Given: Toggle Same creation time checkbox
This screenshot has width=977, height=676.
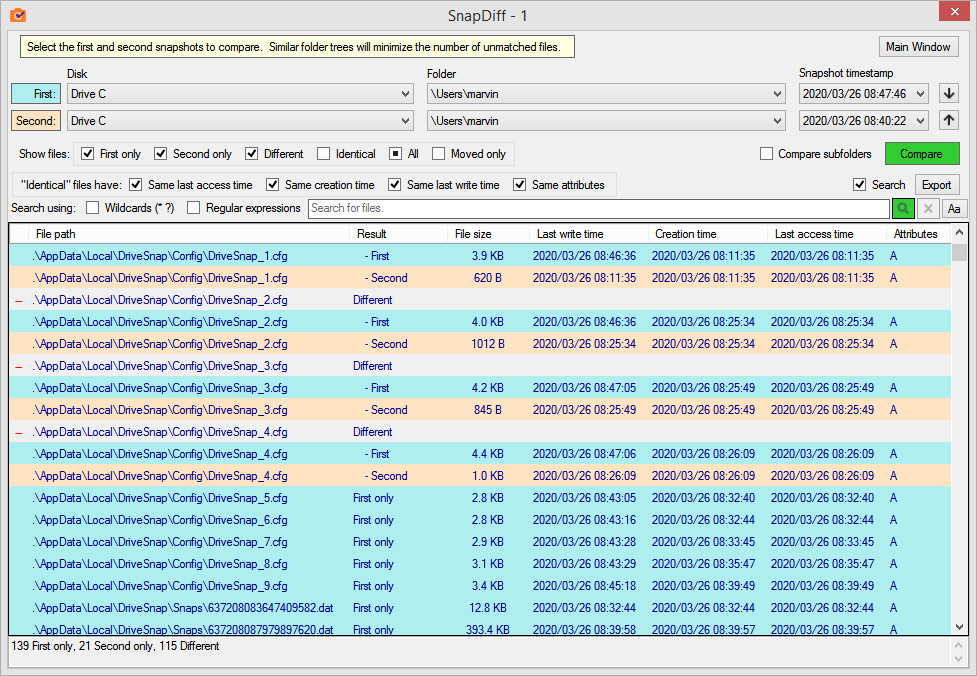Looking at the screenshot, I should (272, 184).
